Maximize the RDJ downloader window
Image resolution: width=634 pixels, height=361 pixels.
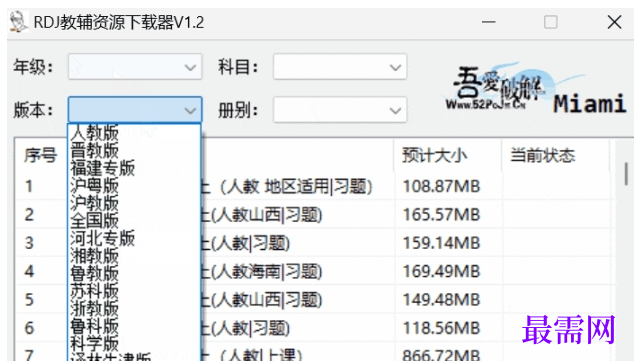tap(551, 22)
